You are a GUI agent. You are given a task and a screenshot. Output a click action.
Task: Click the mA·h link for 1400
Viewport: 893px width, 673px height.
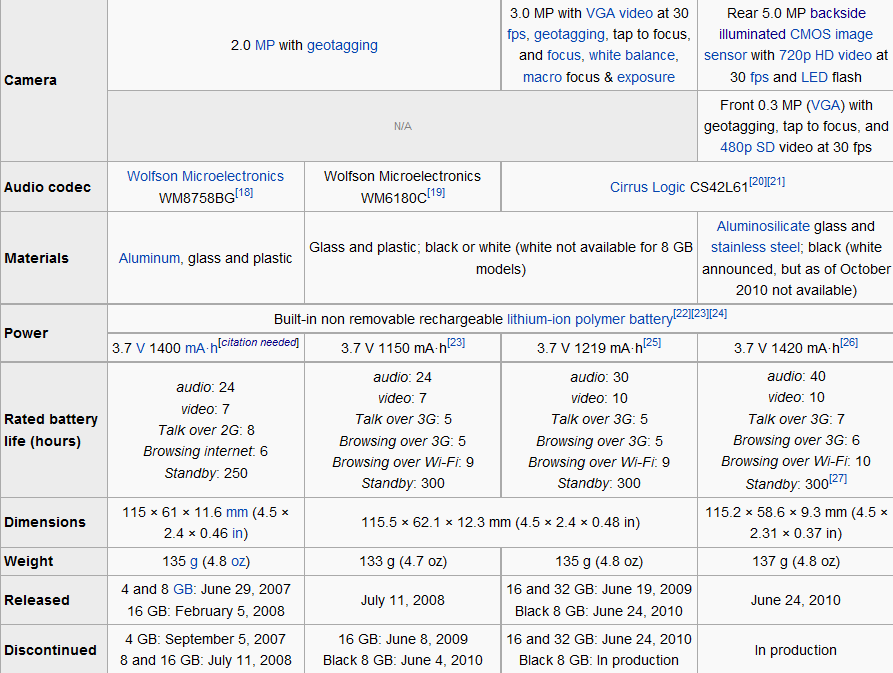pos(202,348)
